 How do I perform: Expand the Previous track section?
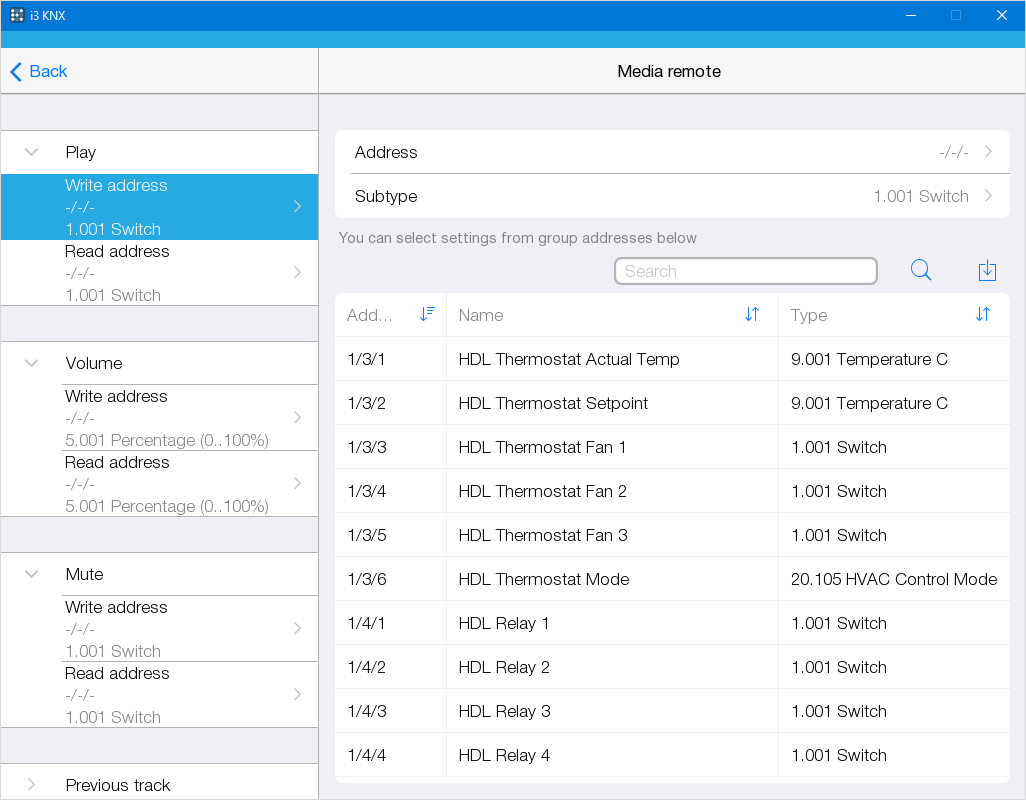click(x=32, y=785)
